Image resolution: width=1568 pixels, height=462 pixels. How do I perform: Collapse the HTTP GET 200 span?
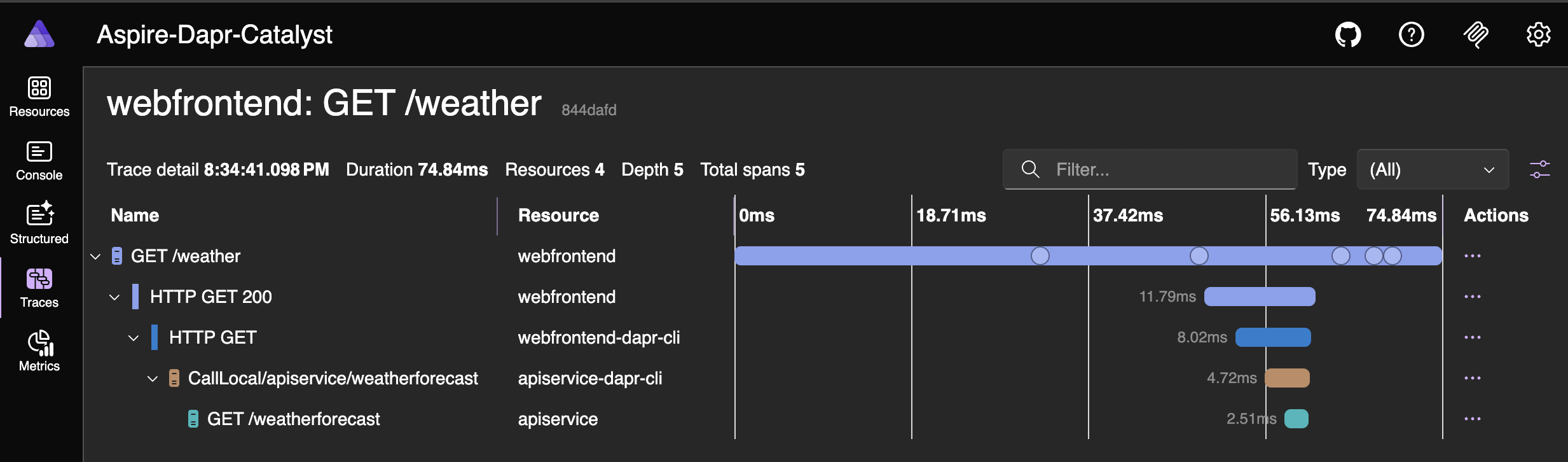pos(114,297)
